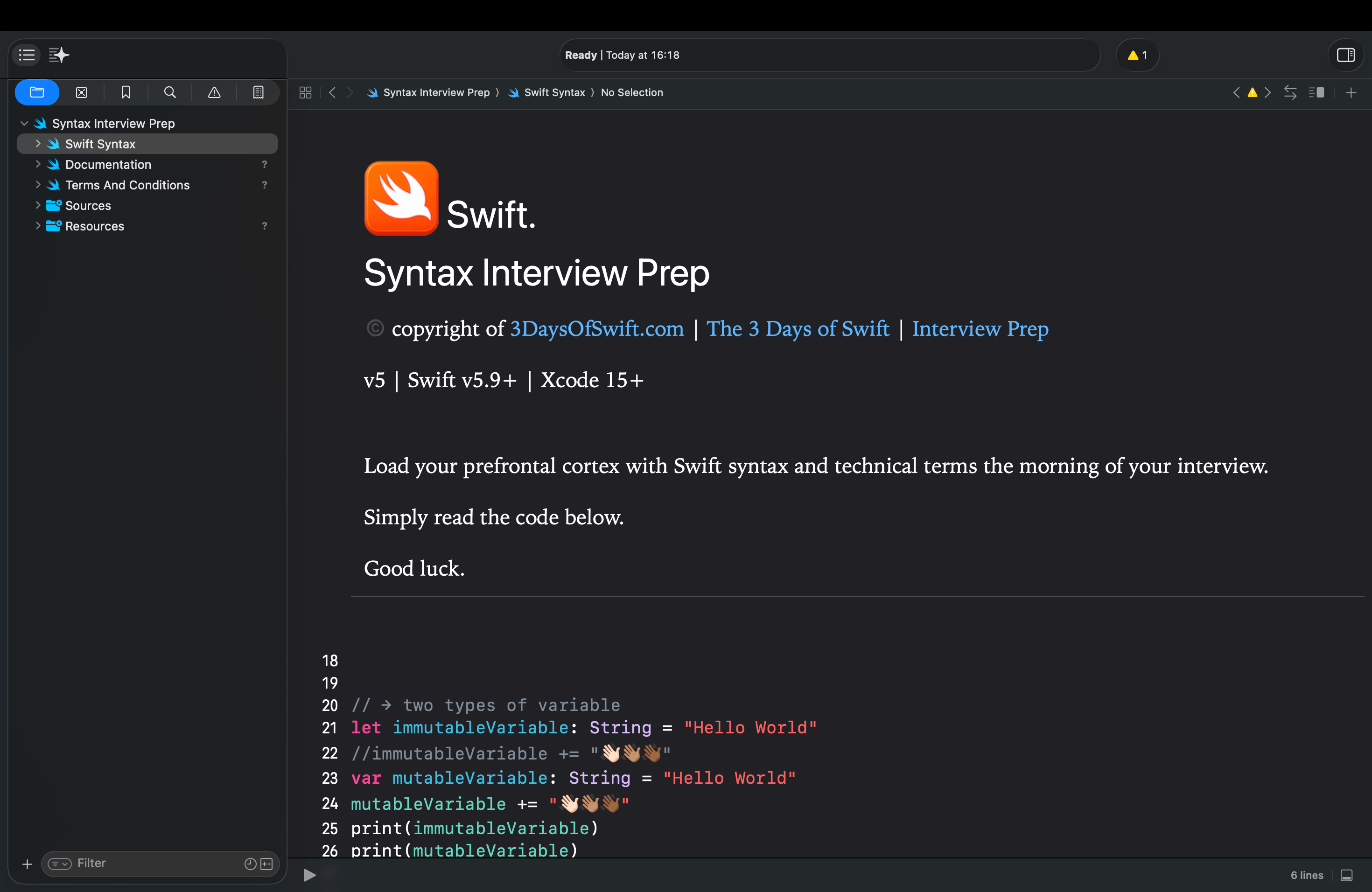Open the Bookmark navigator
The height and width of the screenshot is (892, 1372).
click(126, 92)
